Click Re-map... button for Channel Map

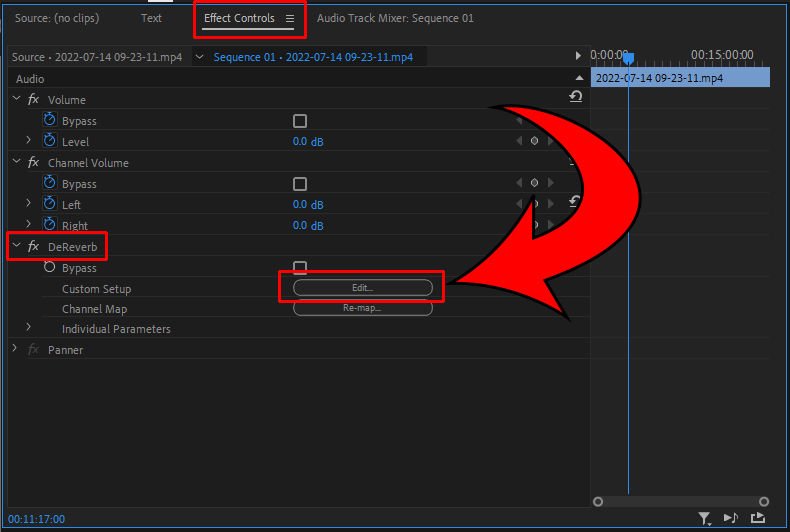click(363, 308)
